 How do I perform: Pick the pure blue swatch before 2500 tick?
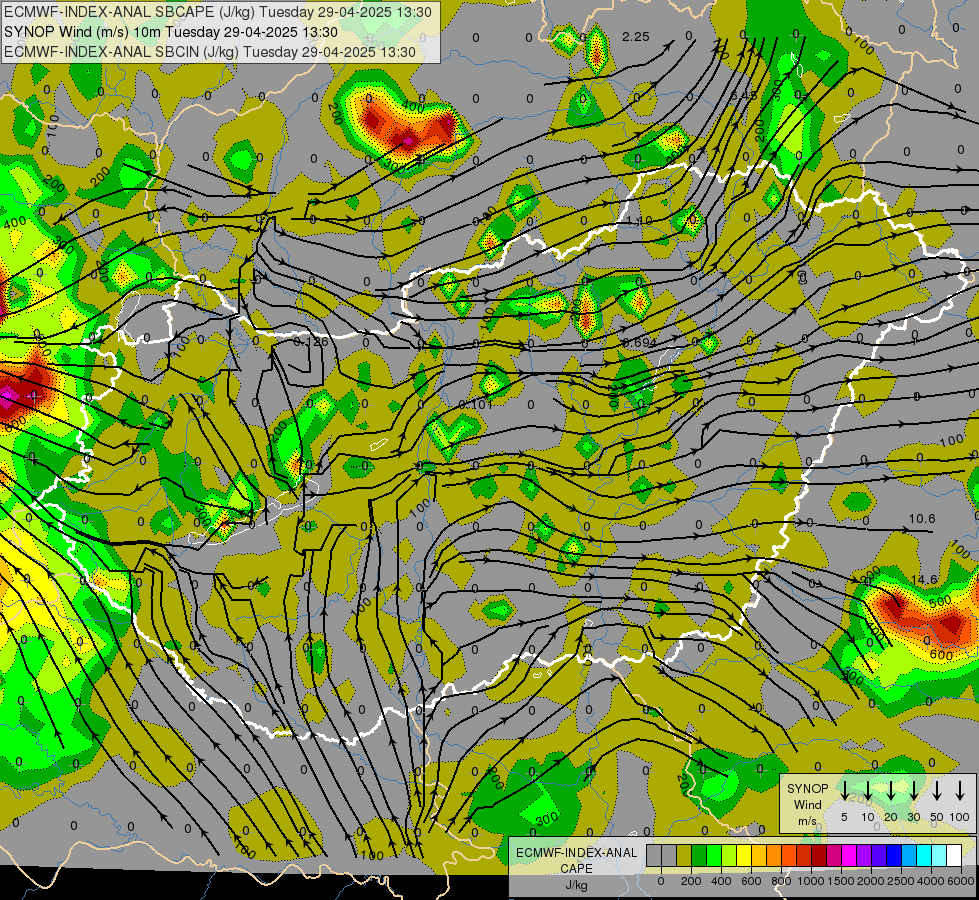pyautogui.click(x=894, y=855)
